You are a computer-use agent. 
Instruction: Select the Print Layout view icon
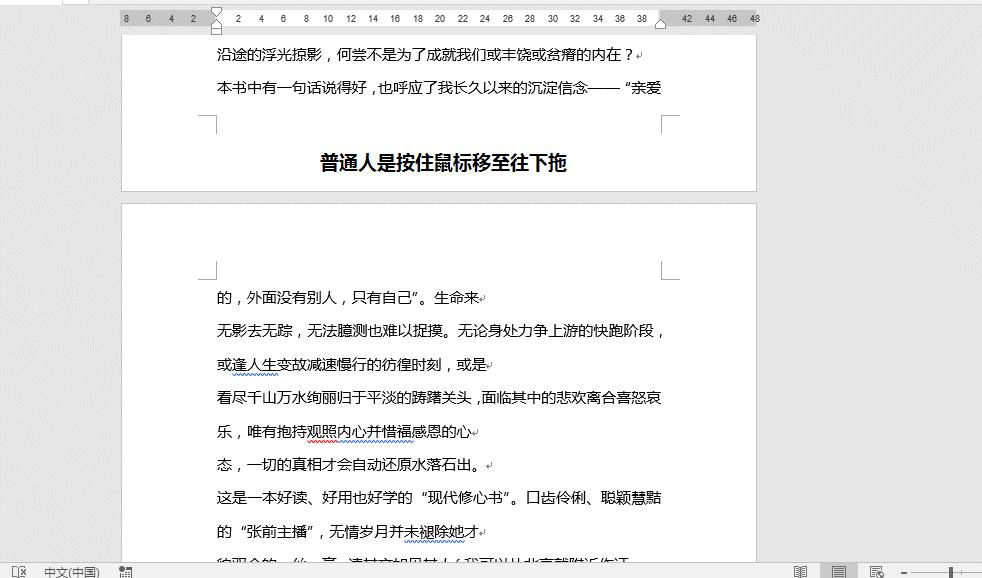click(839, 570)
